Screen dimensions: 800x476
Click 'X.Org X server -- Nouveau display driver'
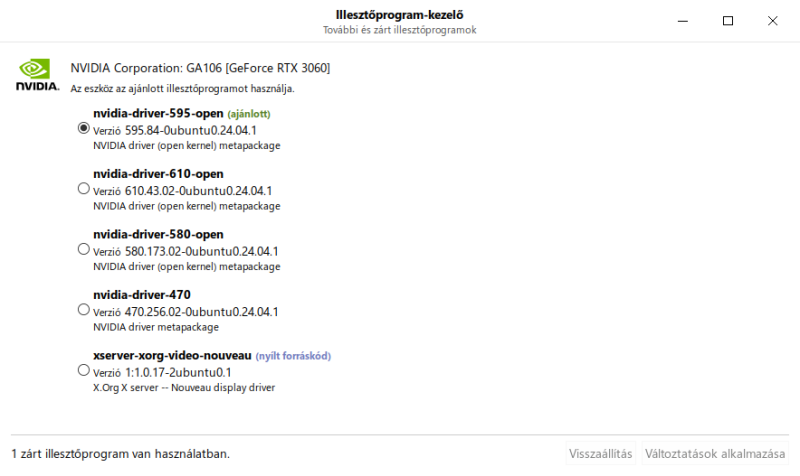[184, 388]
